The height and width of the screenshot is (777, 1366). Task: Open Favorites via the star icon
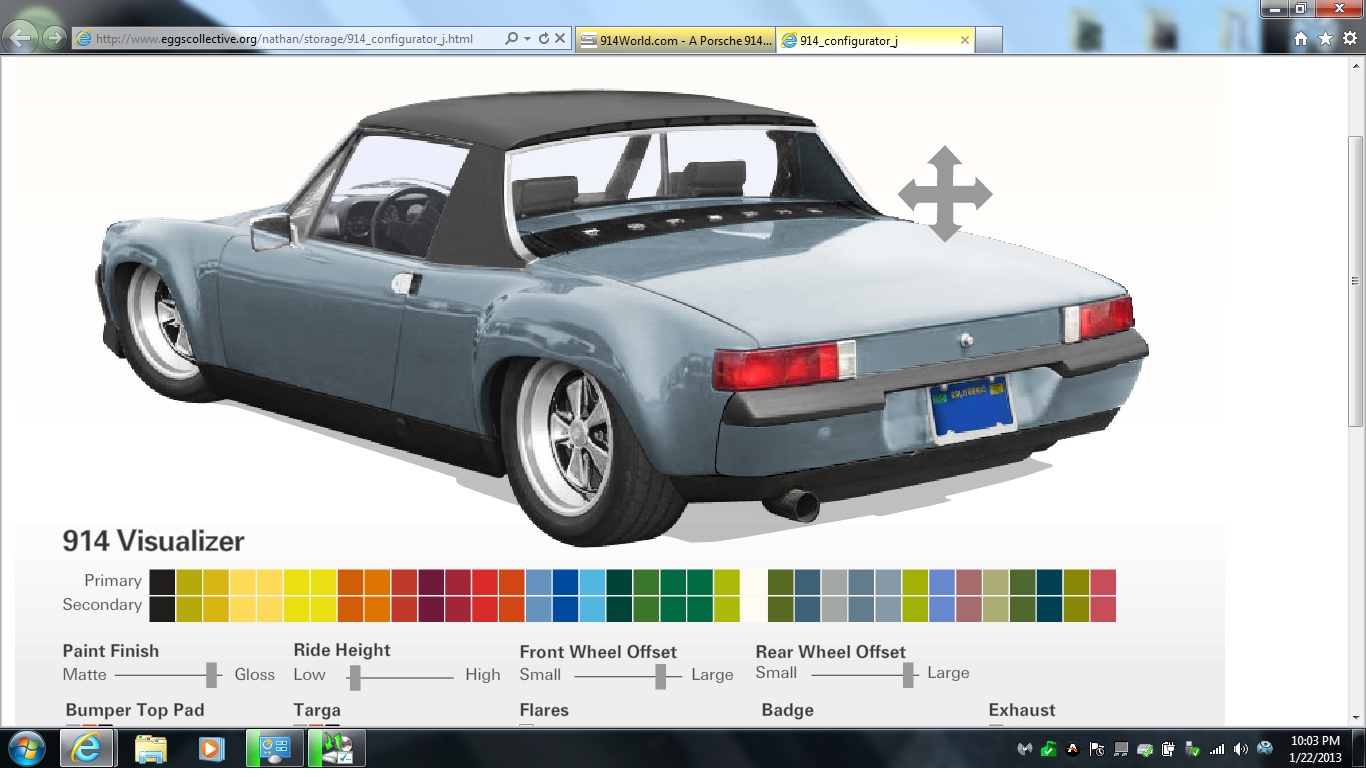click(x=1325, y=39)
